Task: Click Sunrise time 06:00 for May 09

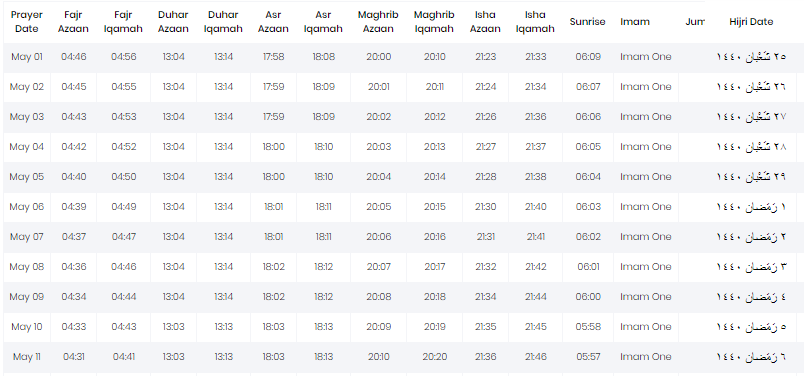Action: coord(588,296)
